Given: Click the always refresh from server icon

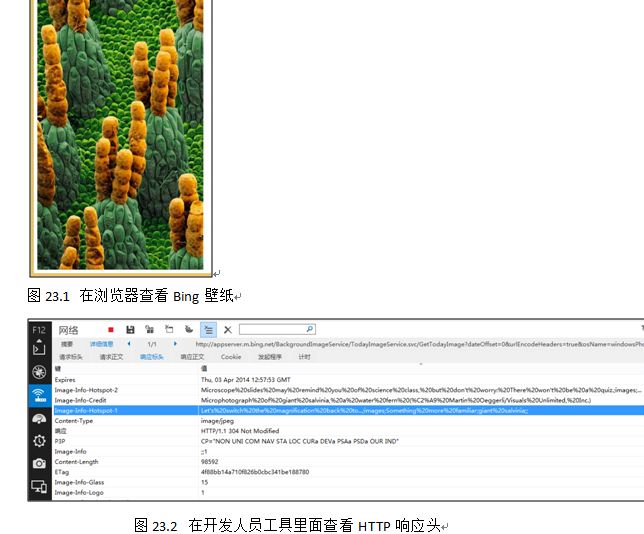Looking at the screenshot, I should click(150, 329).
